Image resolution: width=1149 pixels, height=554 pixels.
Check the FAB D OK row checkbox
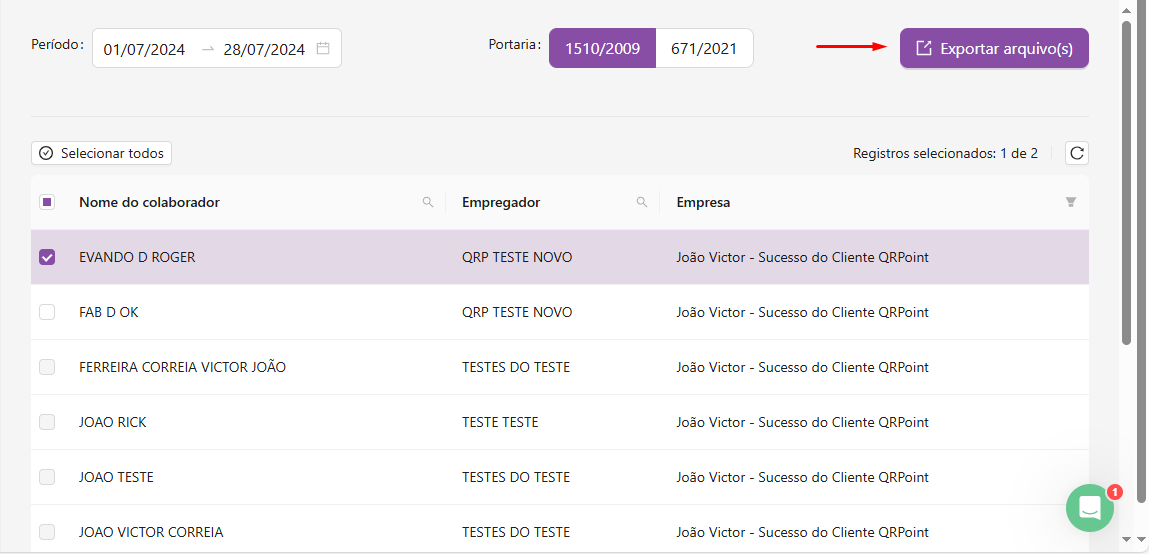(47, 312)
